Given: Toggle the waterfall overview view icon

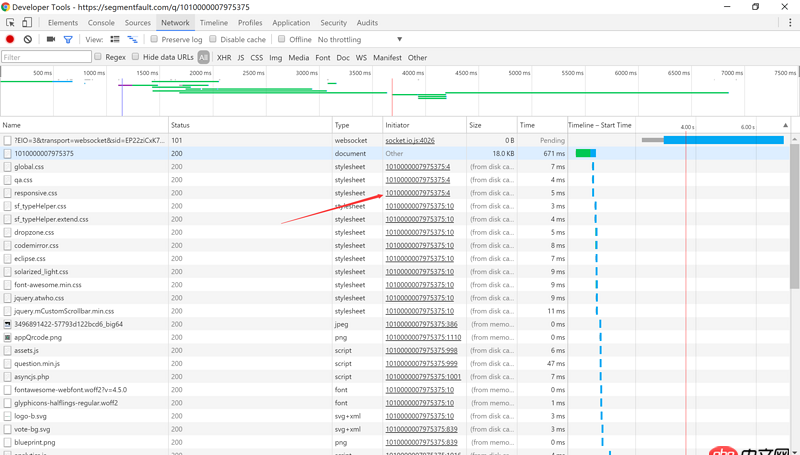Looking at the screenshot, I should 132,40.
